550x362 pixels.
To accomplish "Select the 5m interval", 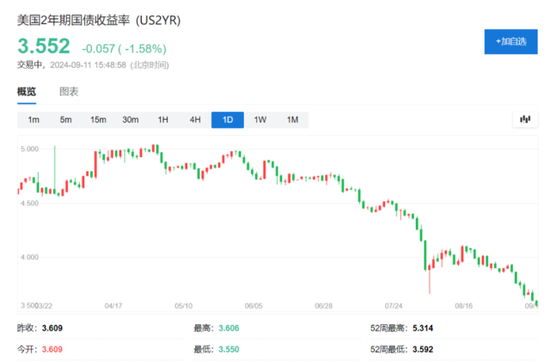I will pos(66,120).
